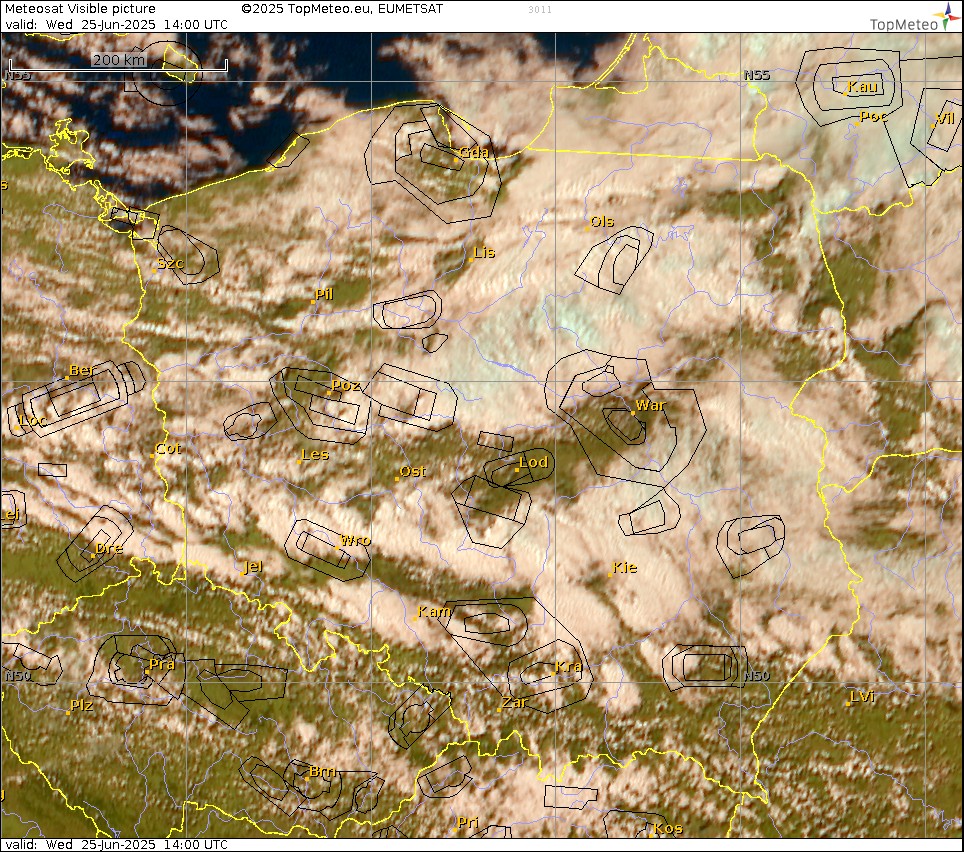The width and height of the screenshot is (964, 852).
Task: Click the TopMeteo logo
Action: tap(914, 18)
